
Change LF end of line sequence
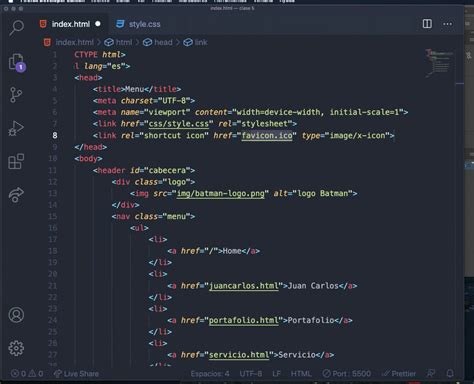pyautogui.click(x=276, y=374)
